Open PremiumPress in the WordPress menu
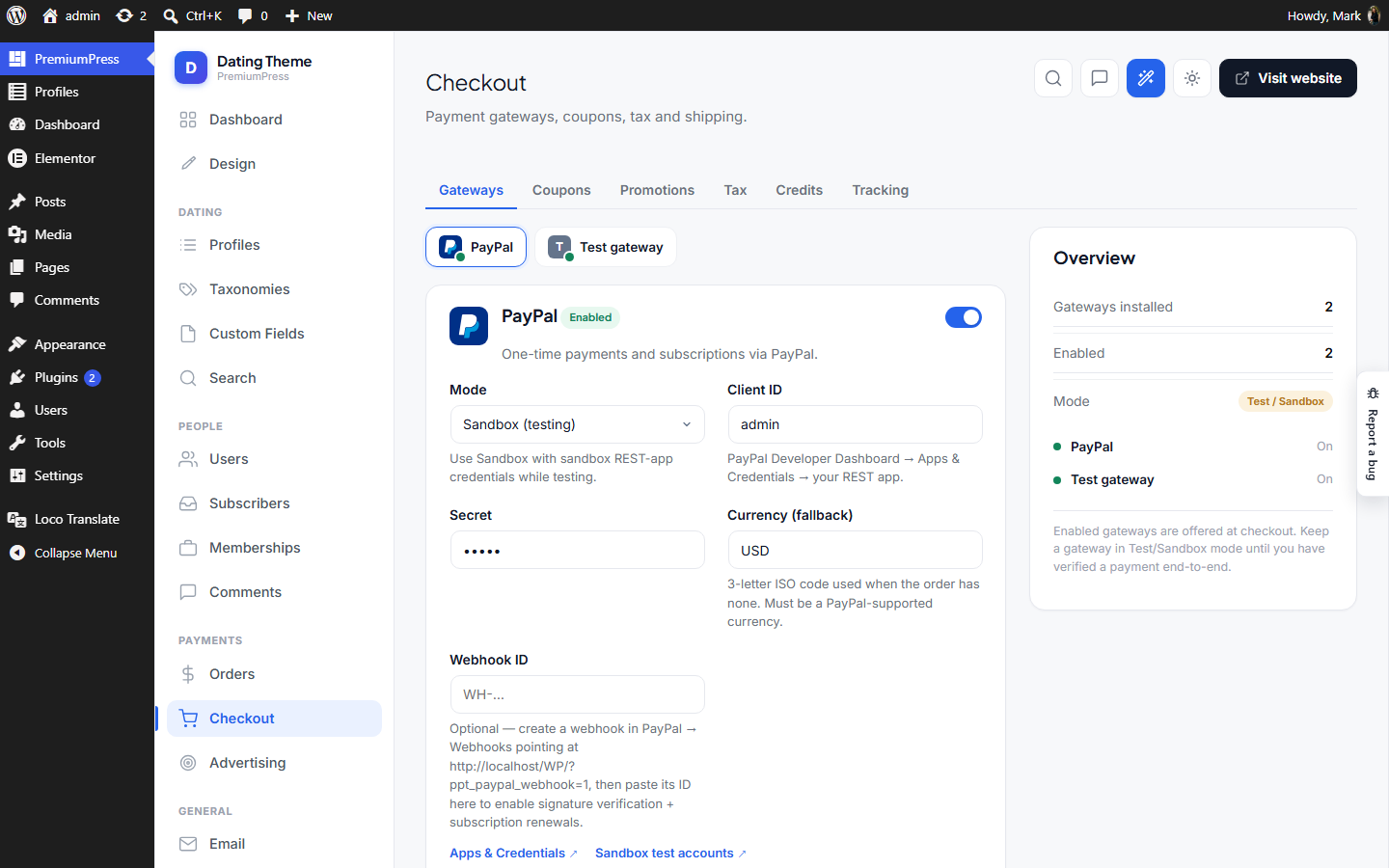The image size is (1389, 868). point(77,59)
